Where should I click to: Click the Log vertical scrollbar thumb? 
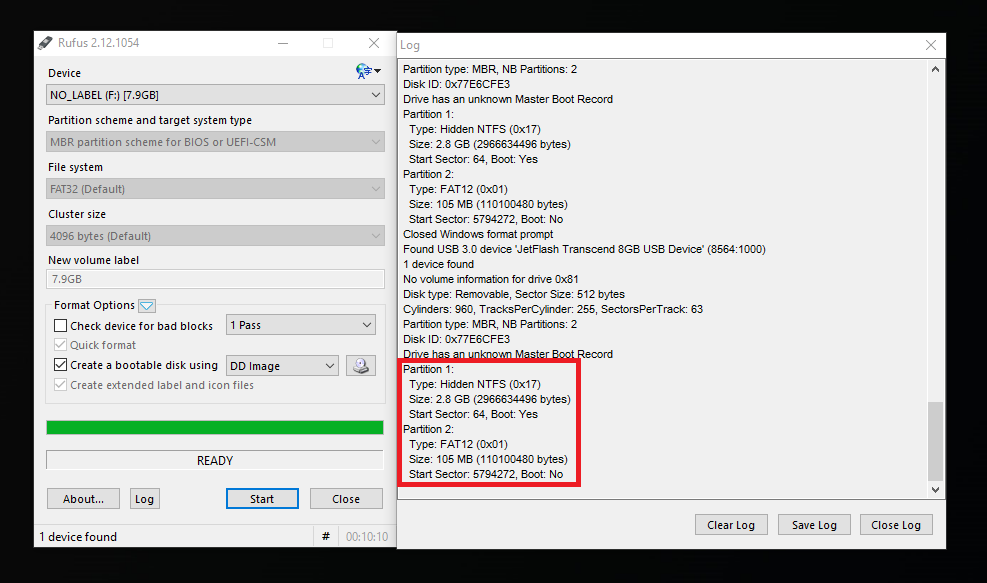tap(935, 441)
